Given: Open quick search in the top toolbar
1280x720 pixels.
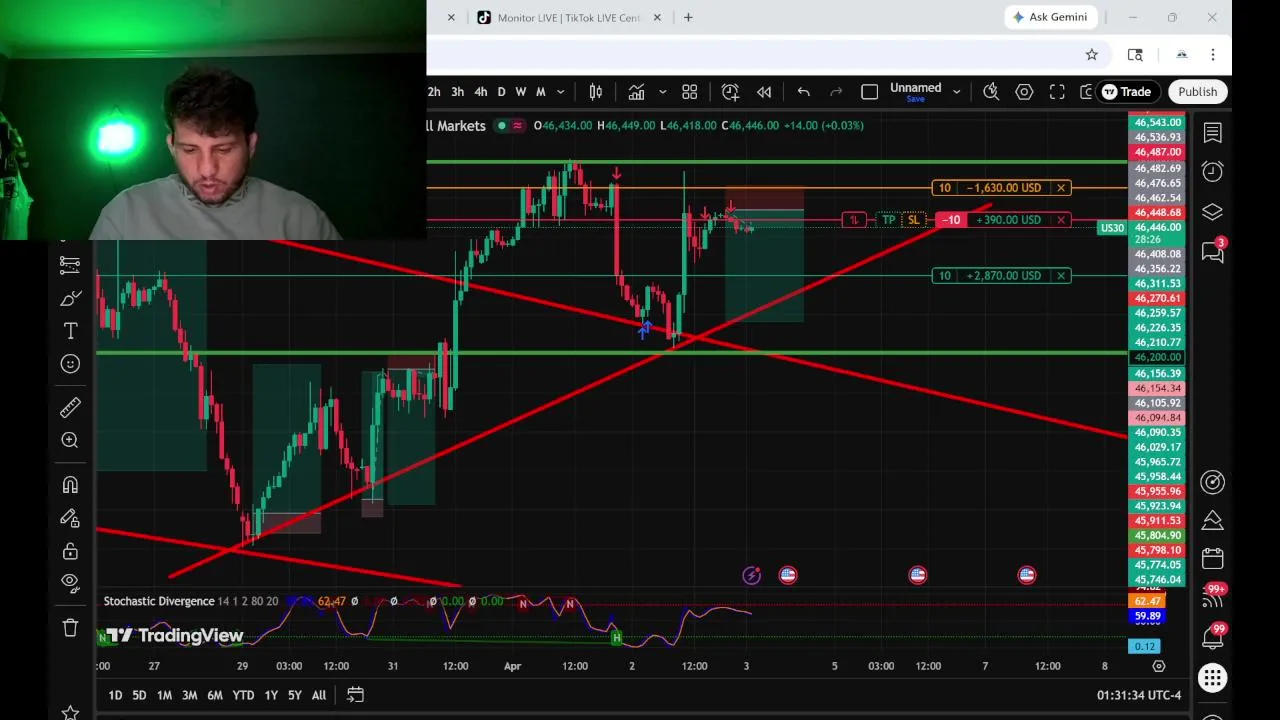Looking at the screenshot, I should 991,92.
